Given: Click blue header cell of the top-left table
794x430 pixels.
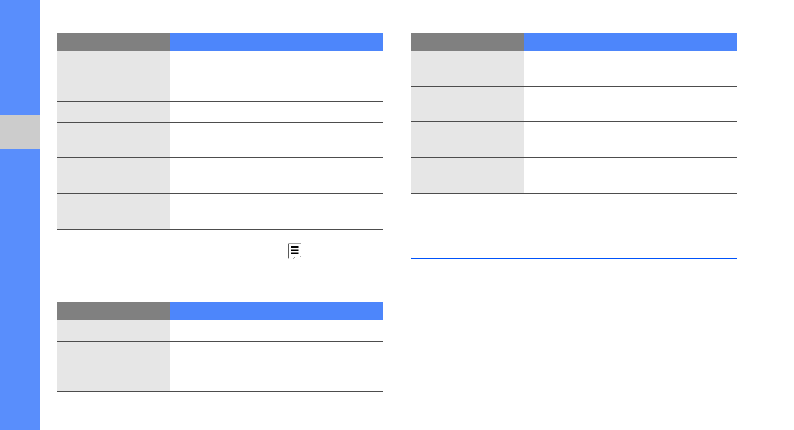Looking at the screenshot, I should (x=276, y=42).
